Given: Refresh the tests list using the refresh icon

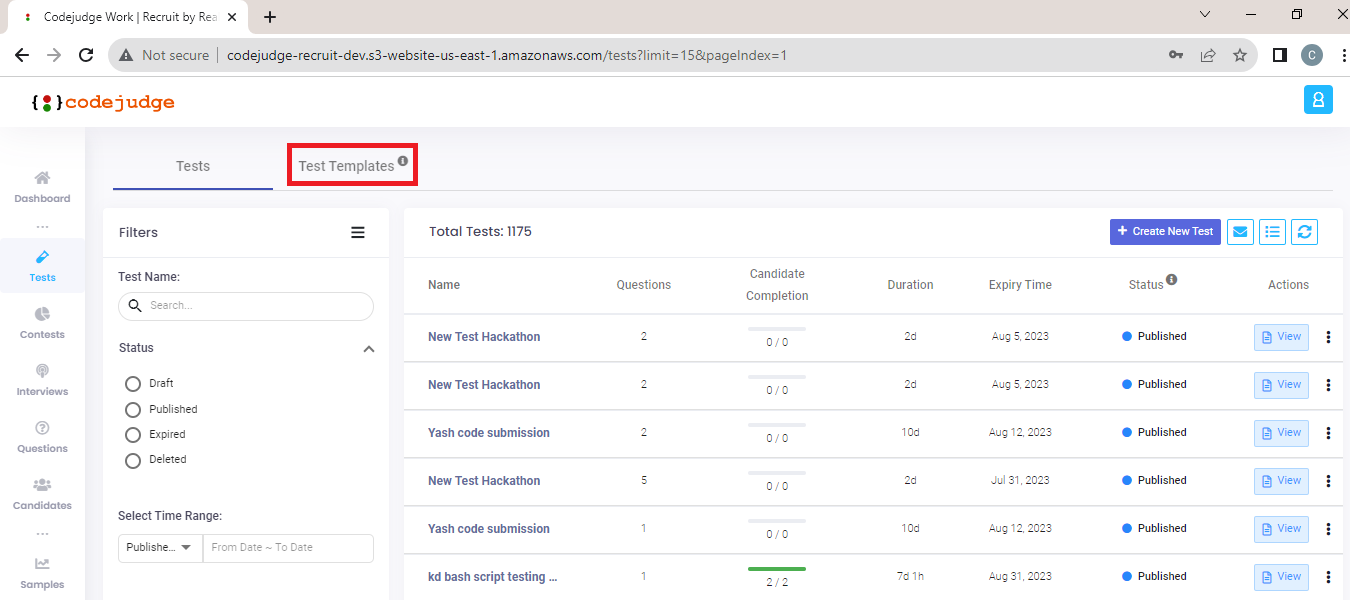Looking at the screenshot, I should click(1304, 232).
